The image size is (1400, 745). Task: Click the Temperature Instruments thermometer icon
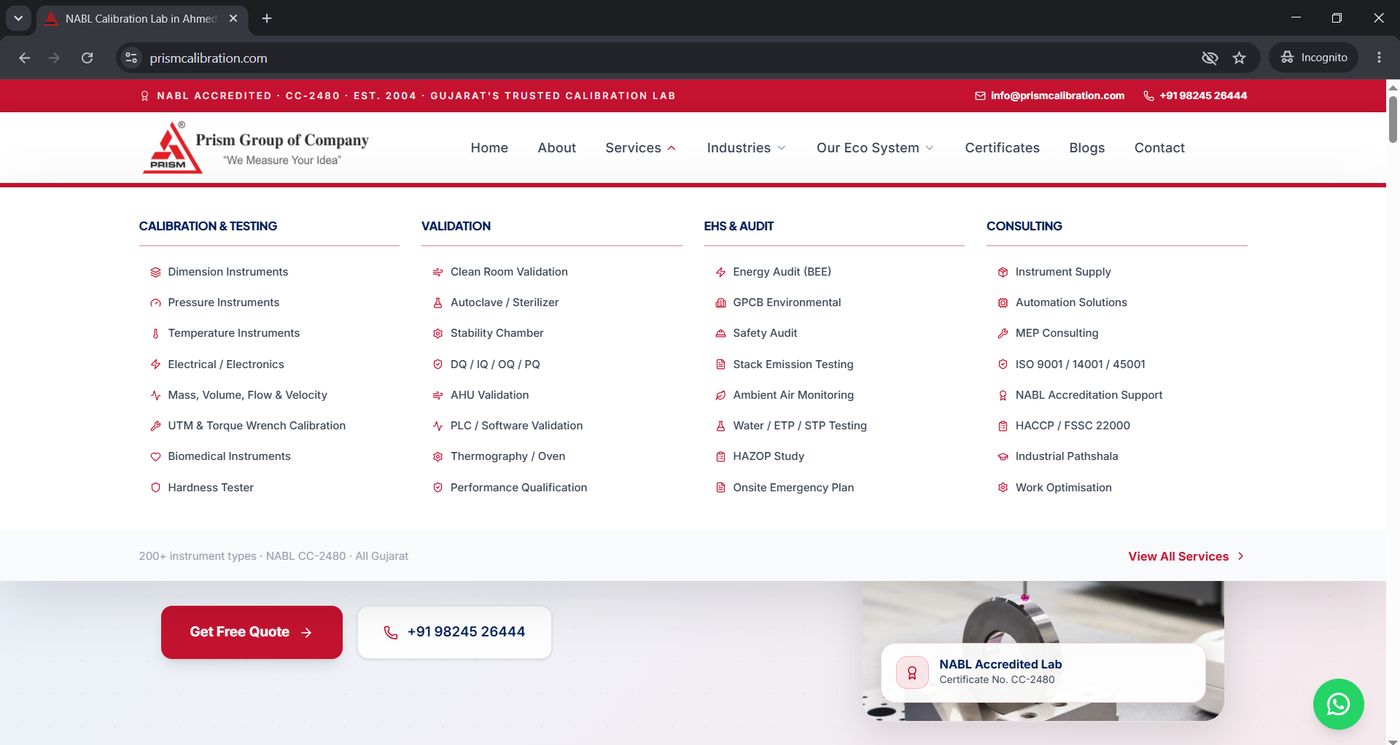(155, 334)
